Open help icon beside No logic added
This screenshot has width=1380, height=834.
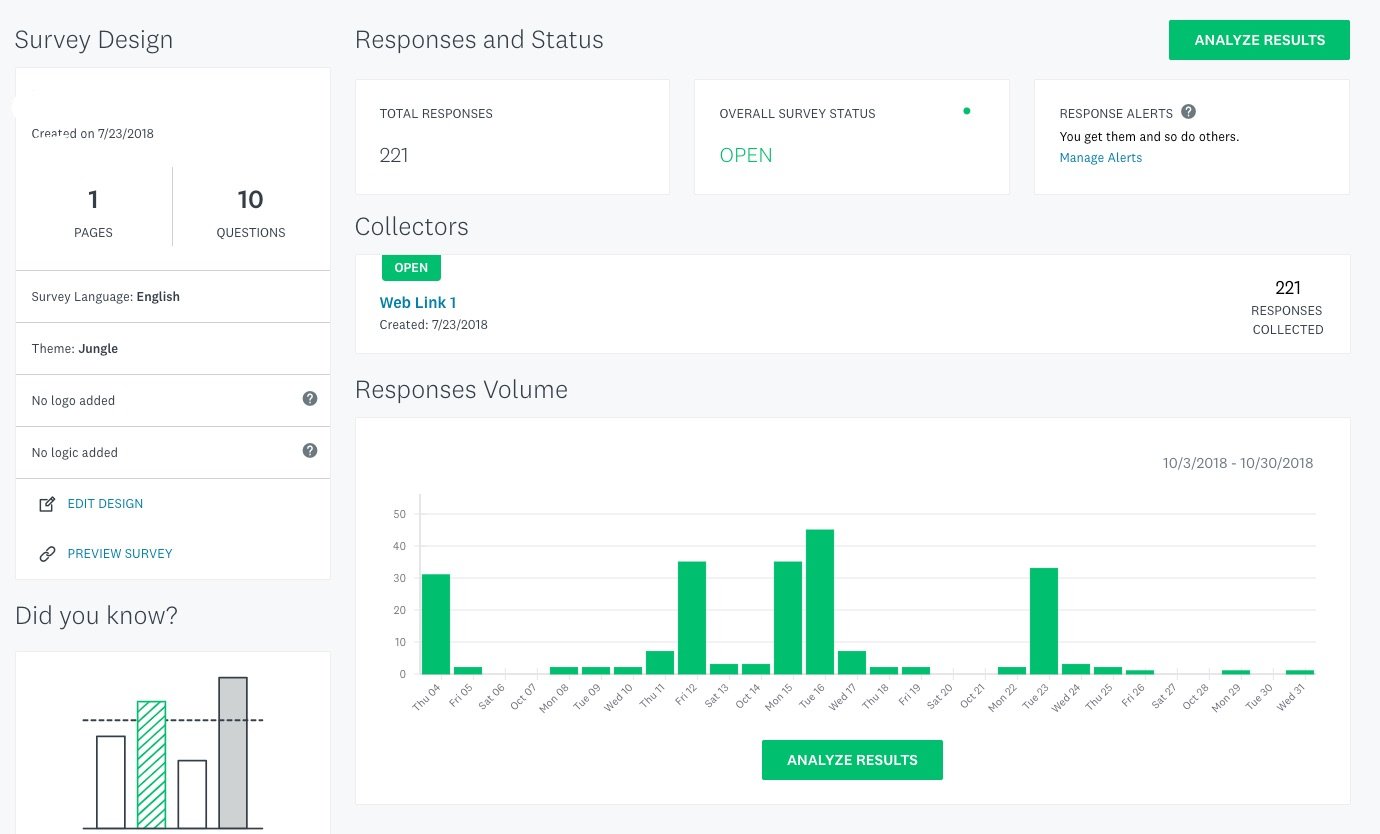point(310,451)
